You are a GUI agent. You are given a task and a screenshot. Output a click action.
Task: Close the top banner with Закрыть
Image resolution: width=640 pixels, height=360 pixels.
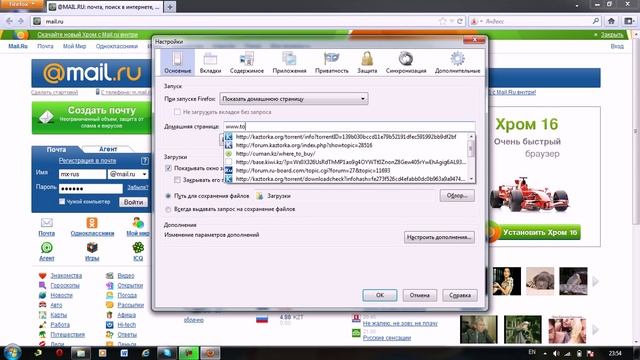[x=612, y=35]
